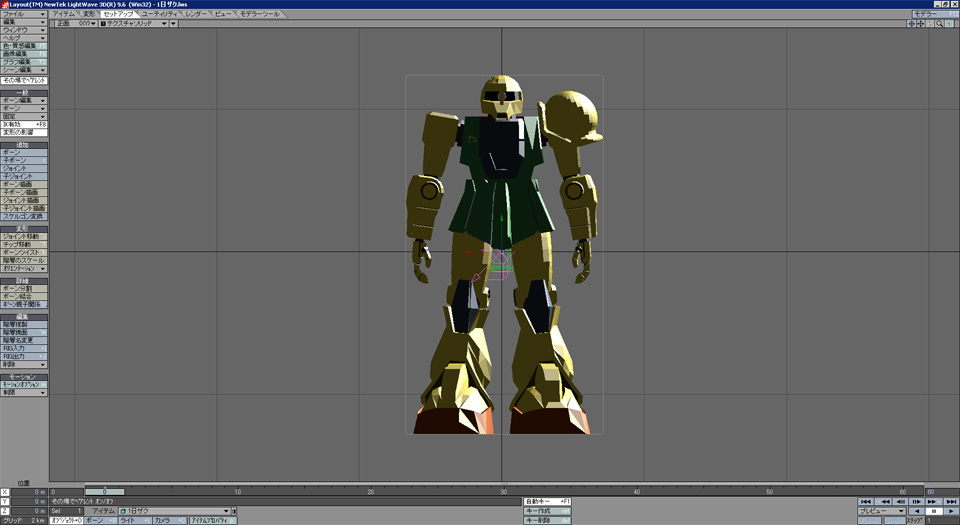960x525 pixels.
Task: Select オブジェクト edit mode button
Action: [66, 520]
